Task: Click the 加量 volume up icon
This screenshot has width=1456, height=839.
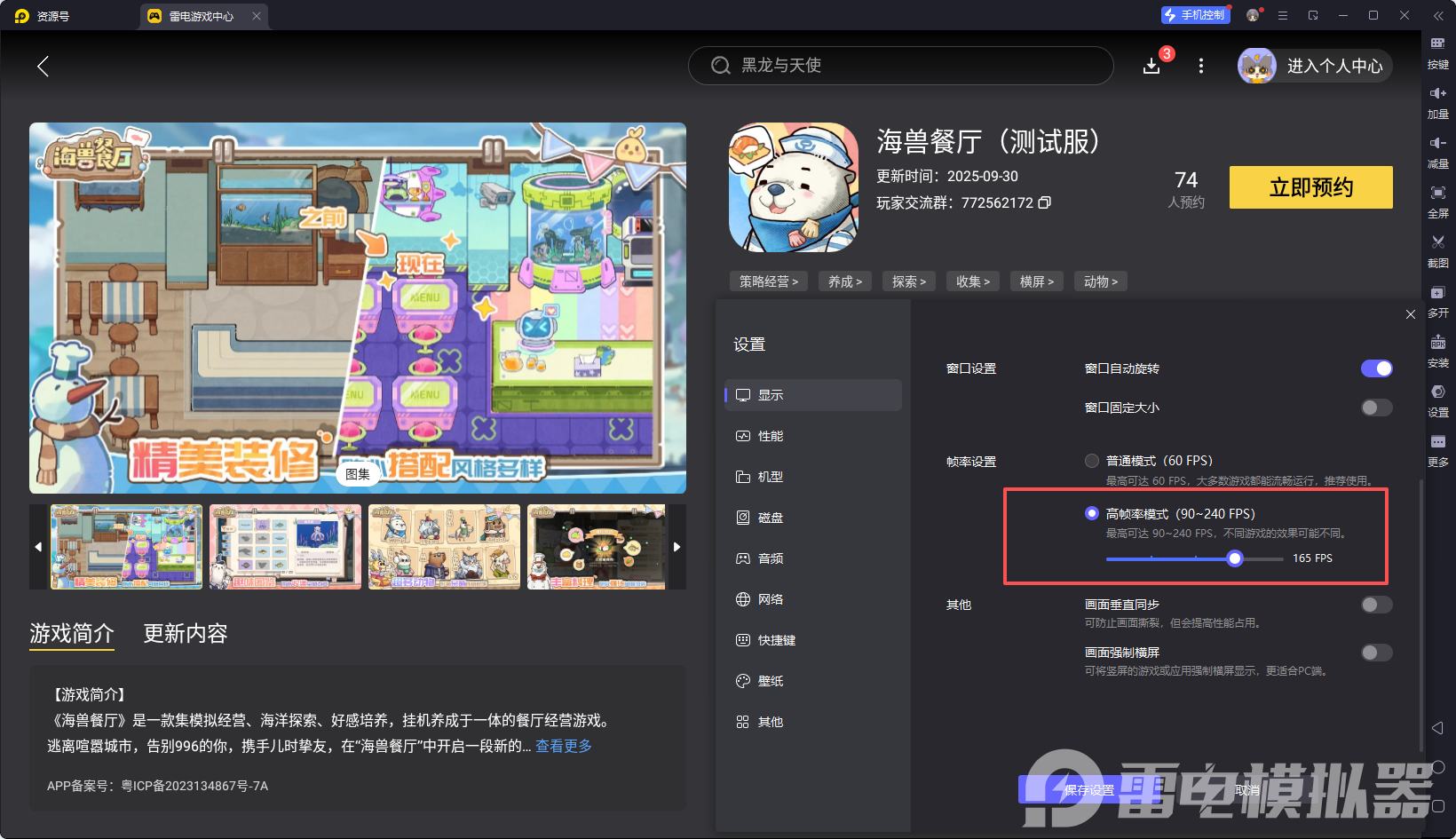Action: pyautogui.click(x=1437, y=93)
